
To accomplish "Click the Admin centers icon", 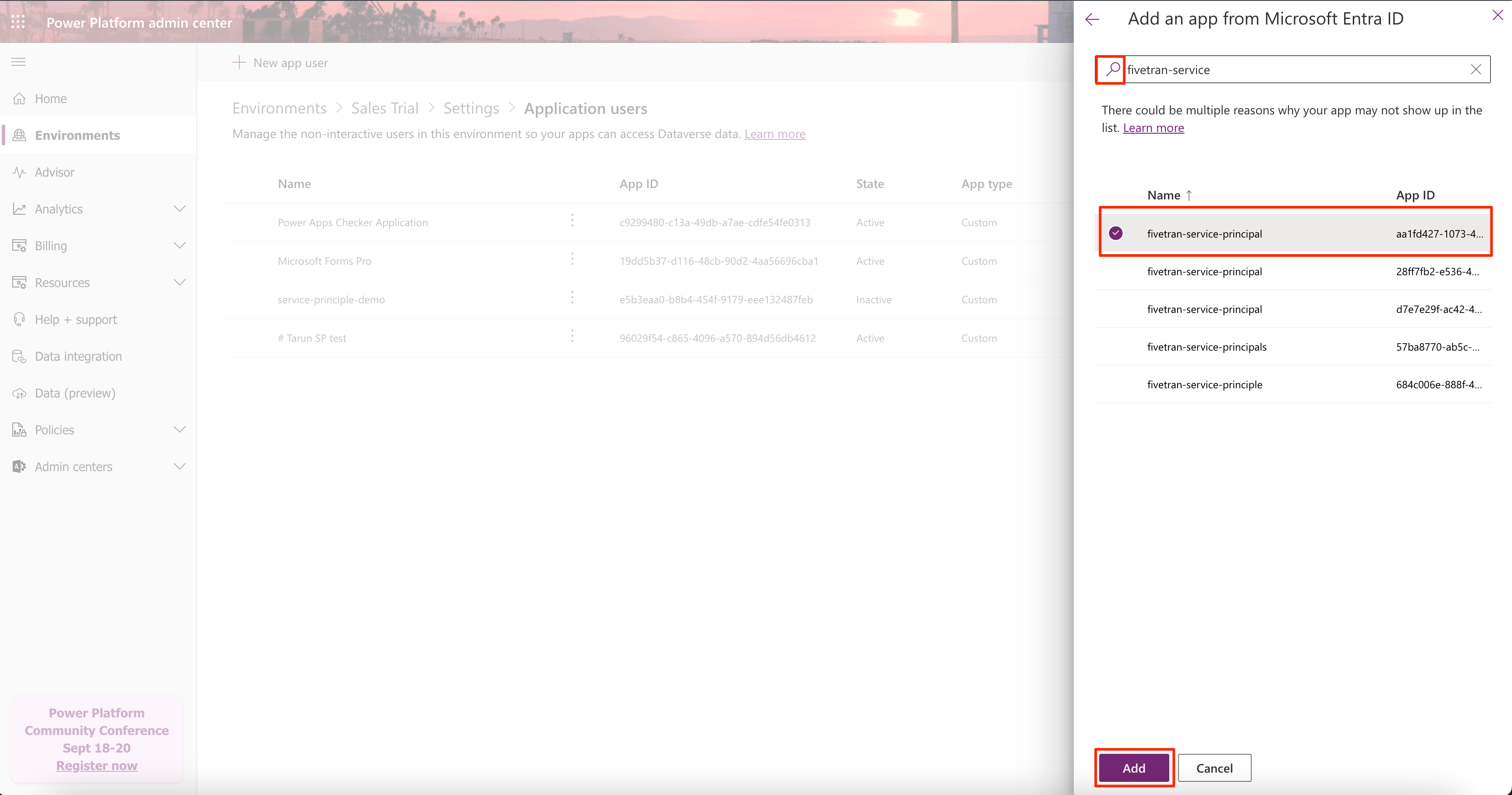I will [x=19, y=467].
